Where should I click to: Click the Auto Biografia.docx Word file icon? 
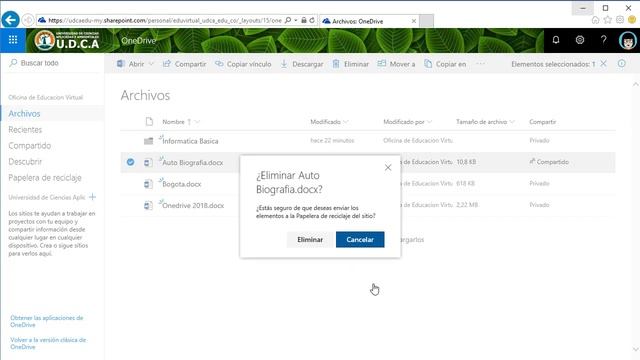pyautogui.click(x=148, y=162)
